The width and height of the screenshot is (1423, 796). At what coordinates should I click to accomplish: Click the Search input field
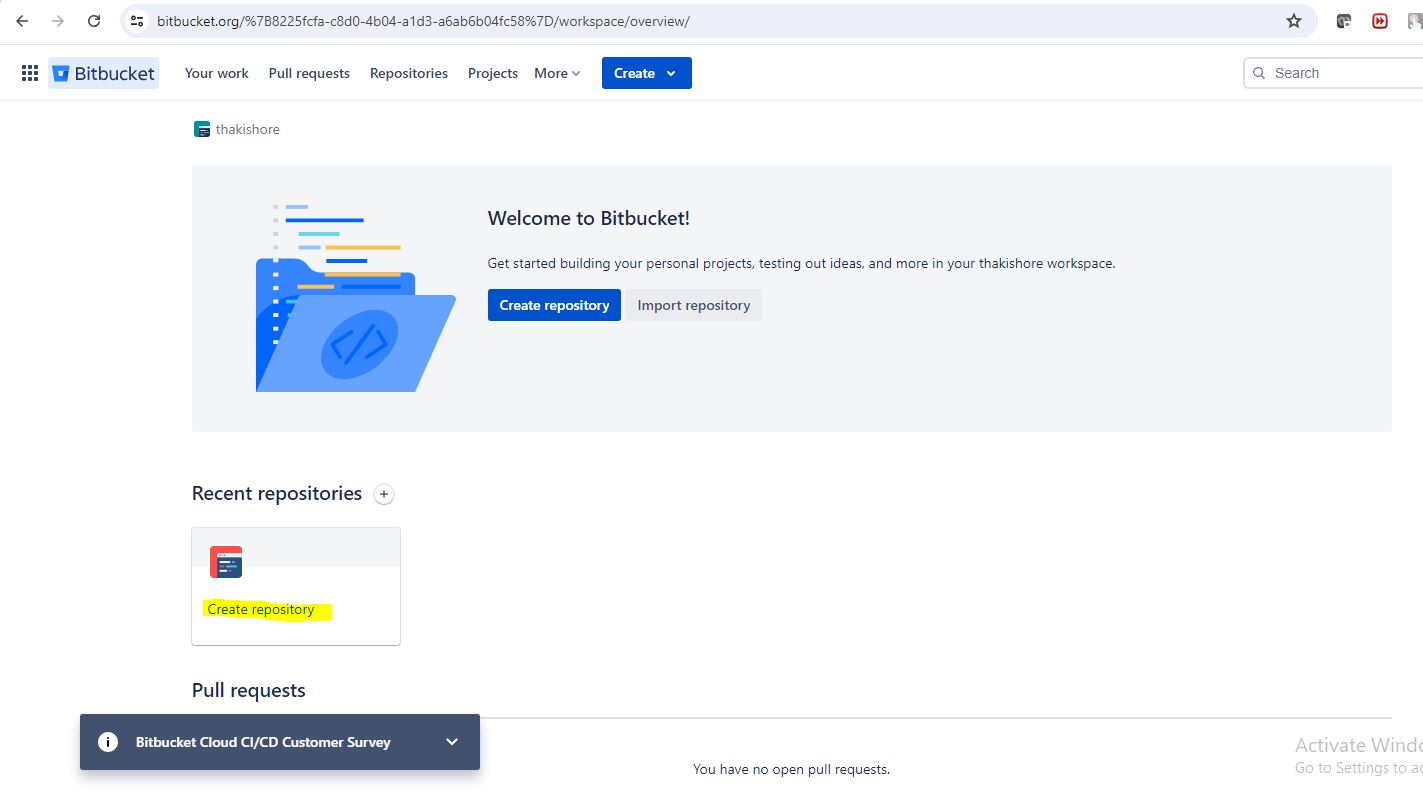tap(1340, 73)
